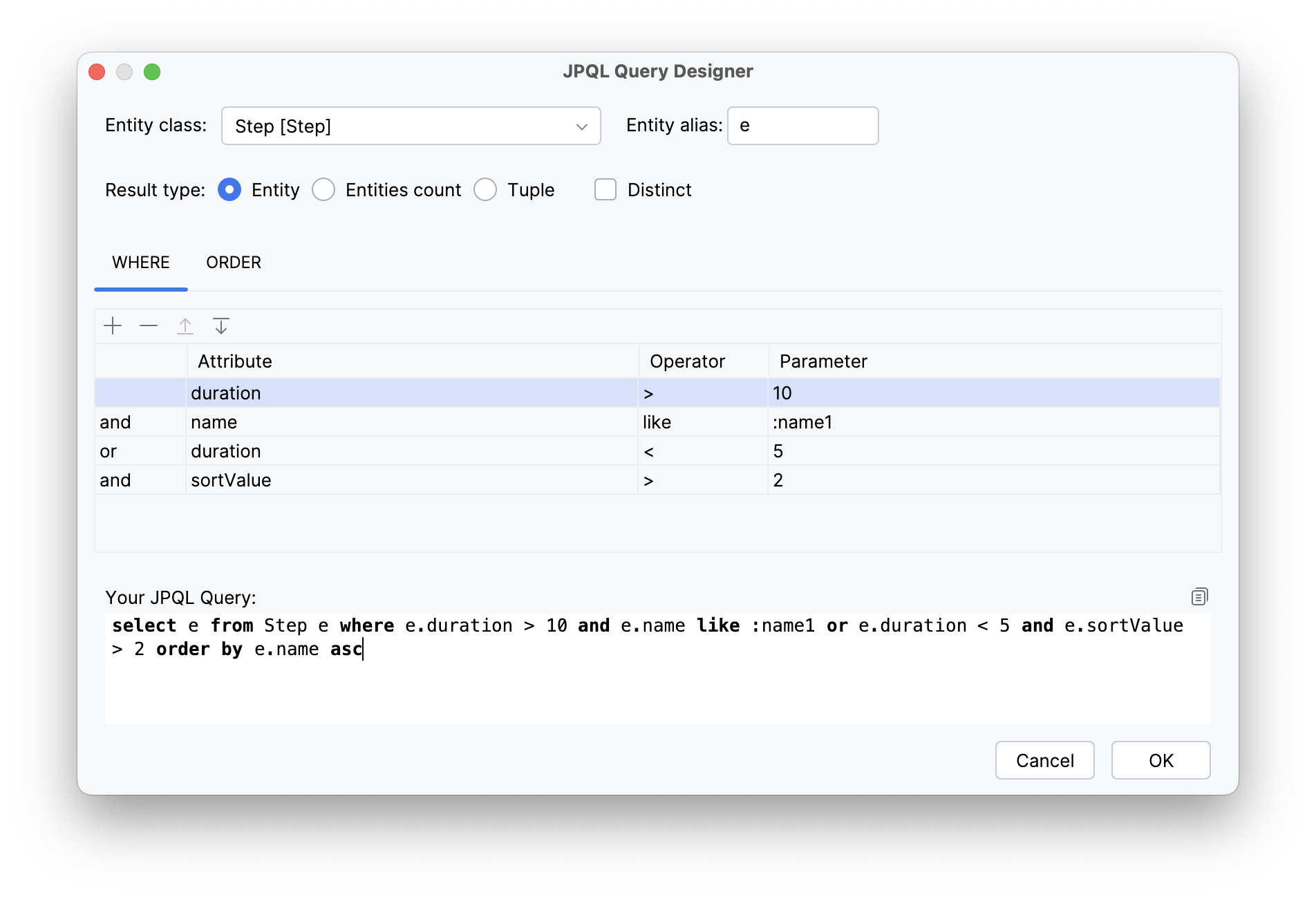Cancel the JPQL Query Designer dialog
This screenshot has height=897, width=1316.
click(1044, 760)
